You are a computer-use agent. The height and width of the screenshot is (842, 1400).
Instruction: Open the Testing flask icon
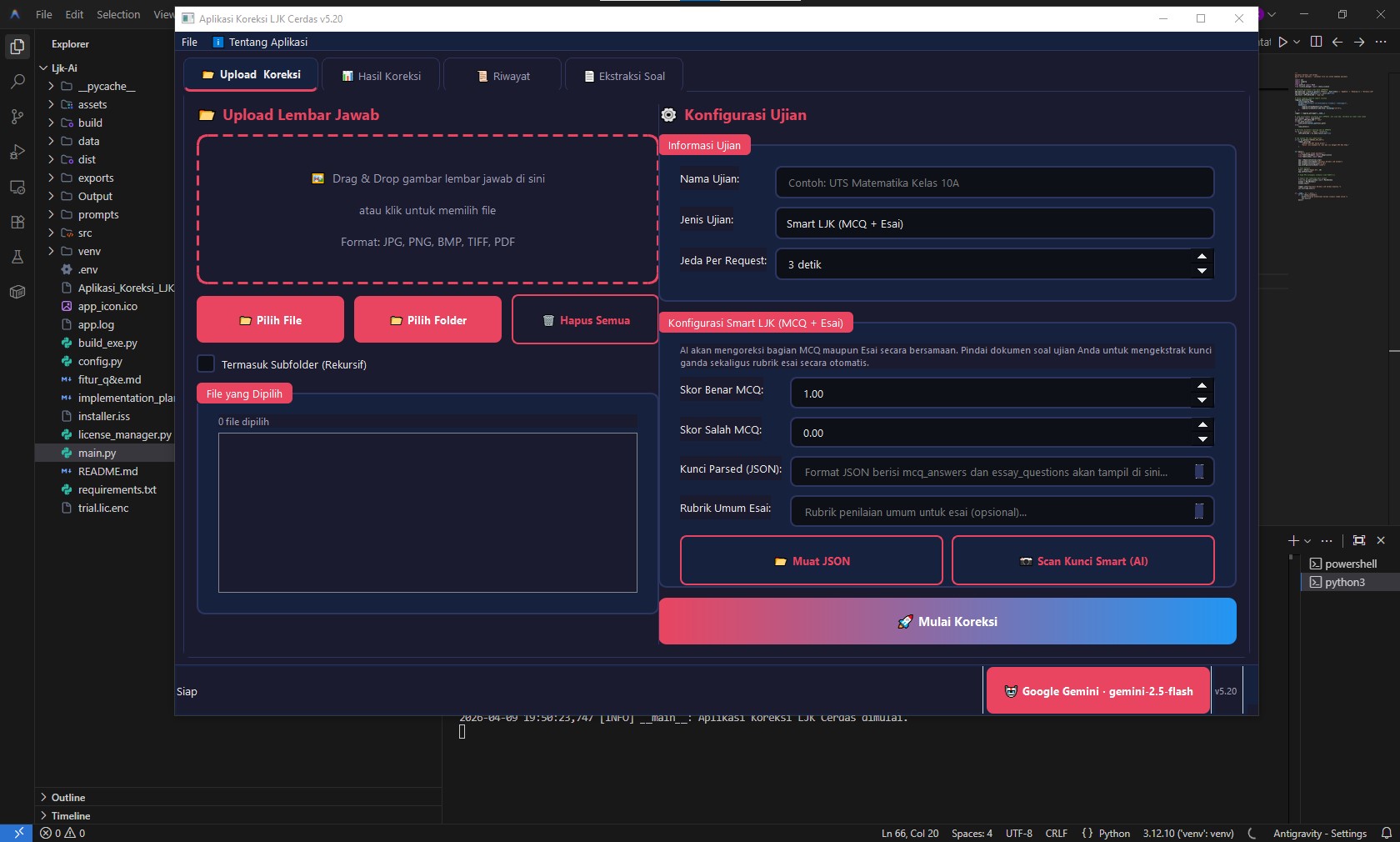point(17,257)
